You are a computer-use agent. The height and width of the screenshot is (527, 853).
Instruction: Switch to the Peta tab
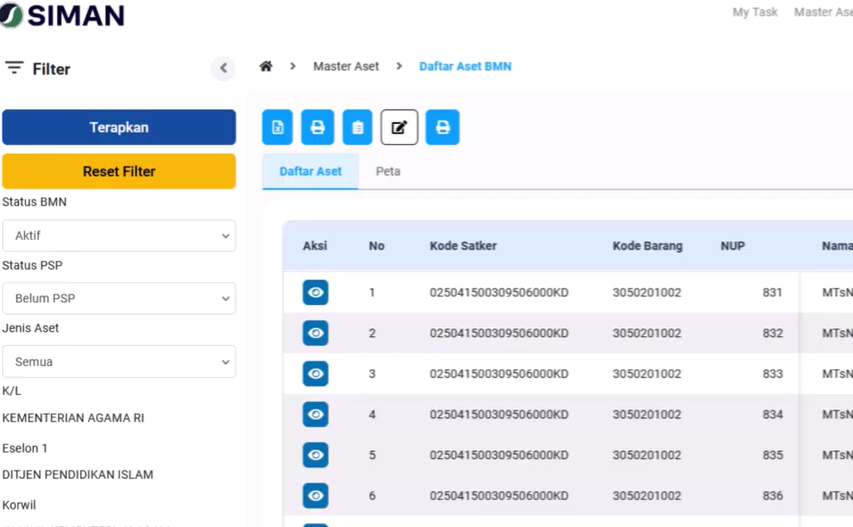[x=388, y=171]
